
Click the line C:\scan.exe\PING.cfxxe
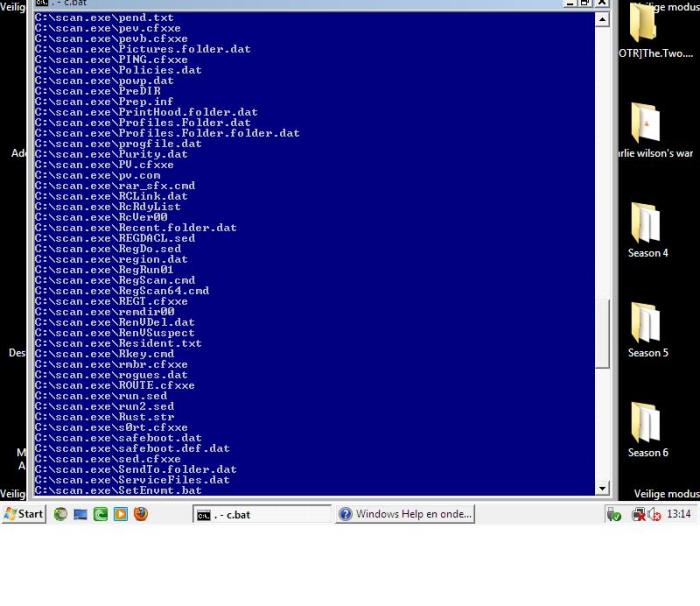[111, 60]
